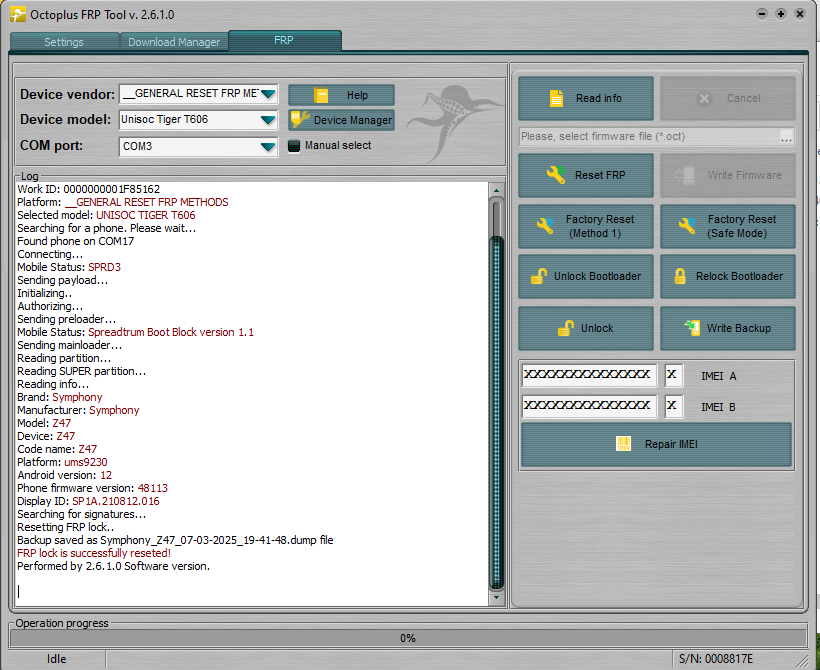
Task: Click the Write Backup icon
Action: [691, 328]
